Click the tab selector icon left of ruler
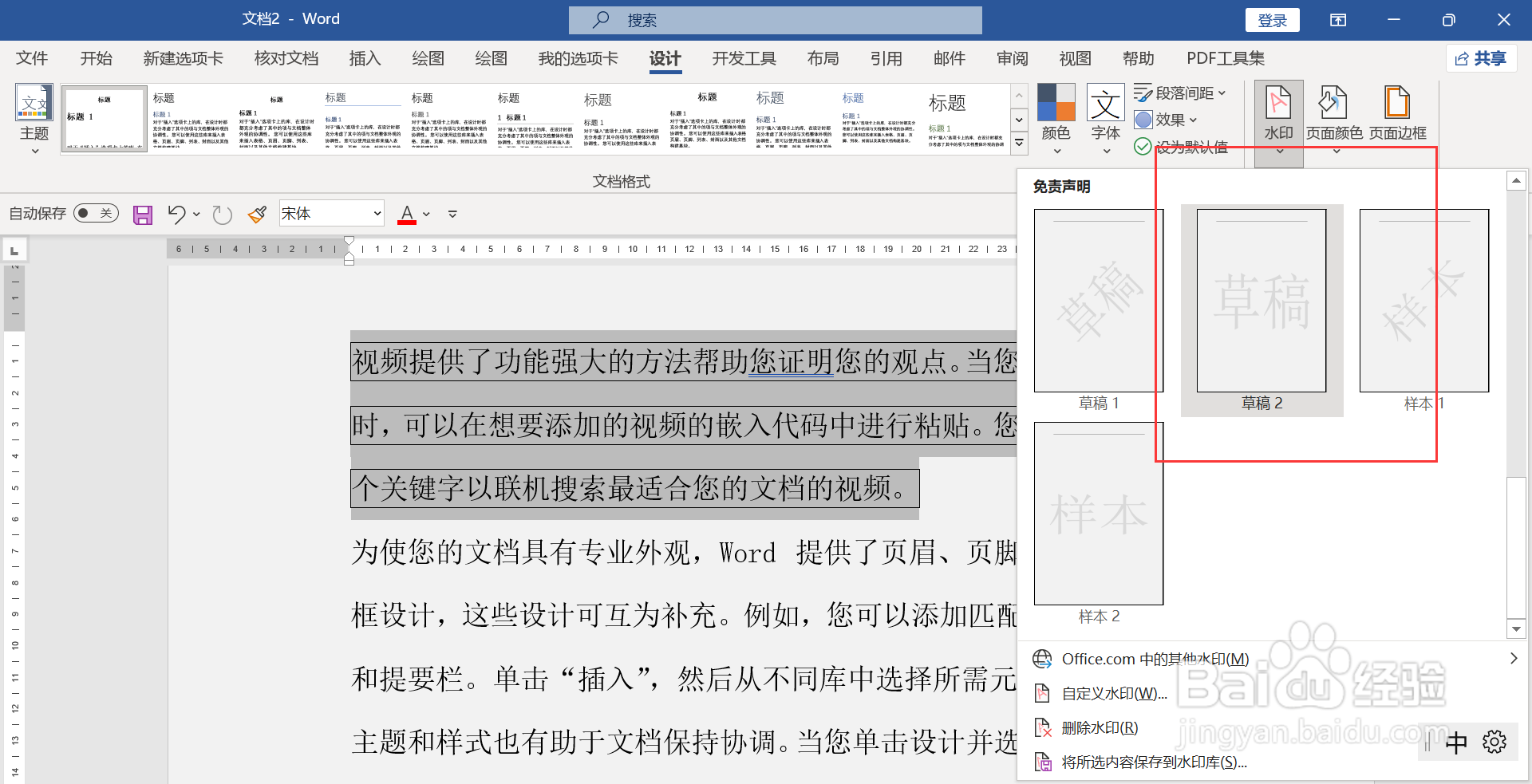Viewport: 1532px width, 784px height. 14,250
